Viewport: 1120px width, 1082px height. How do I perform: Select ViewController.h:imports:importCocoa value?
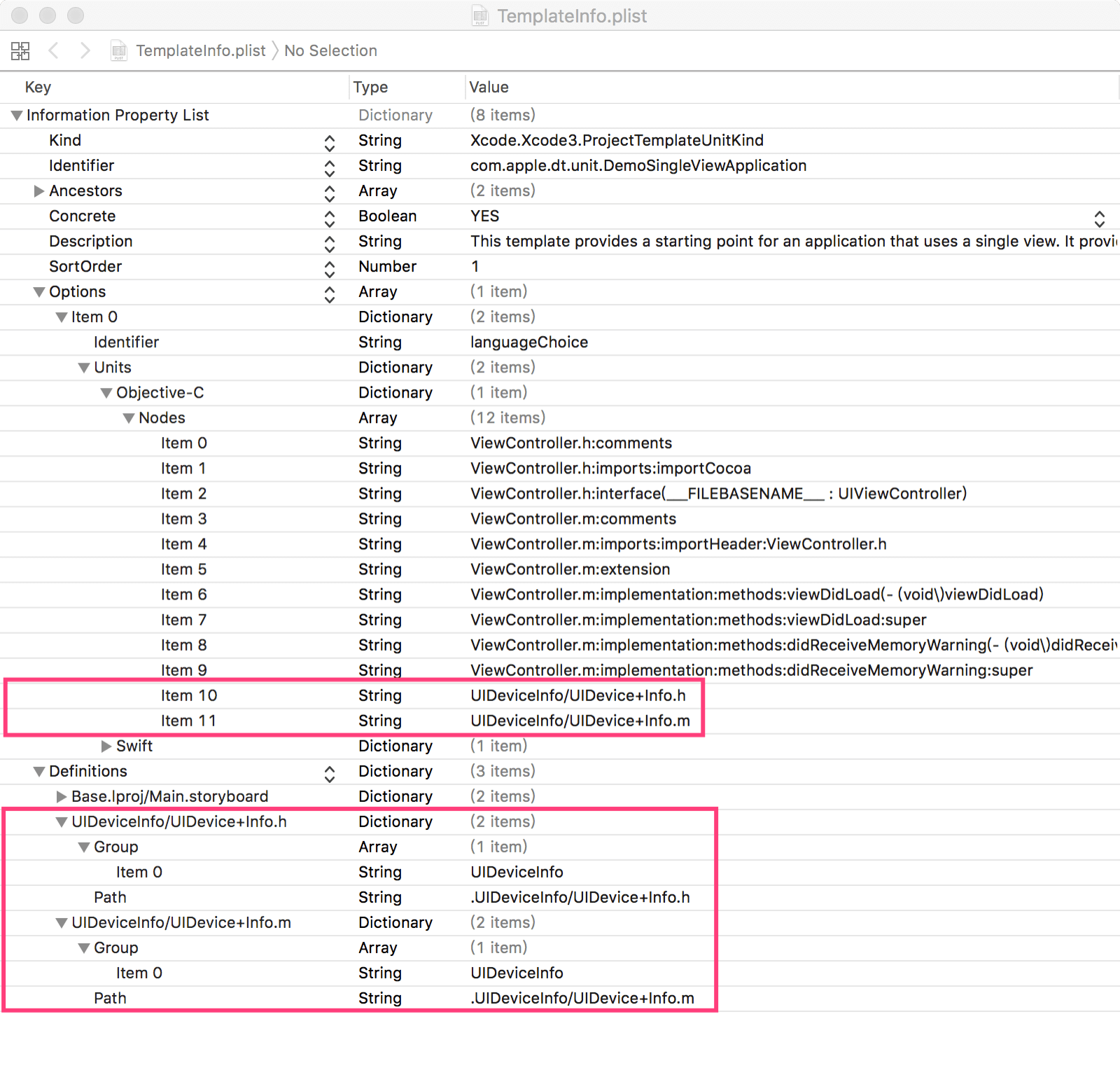(x=610, y=468)
